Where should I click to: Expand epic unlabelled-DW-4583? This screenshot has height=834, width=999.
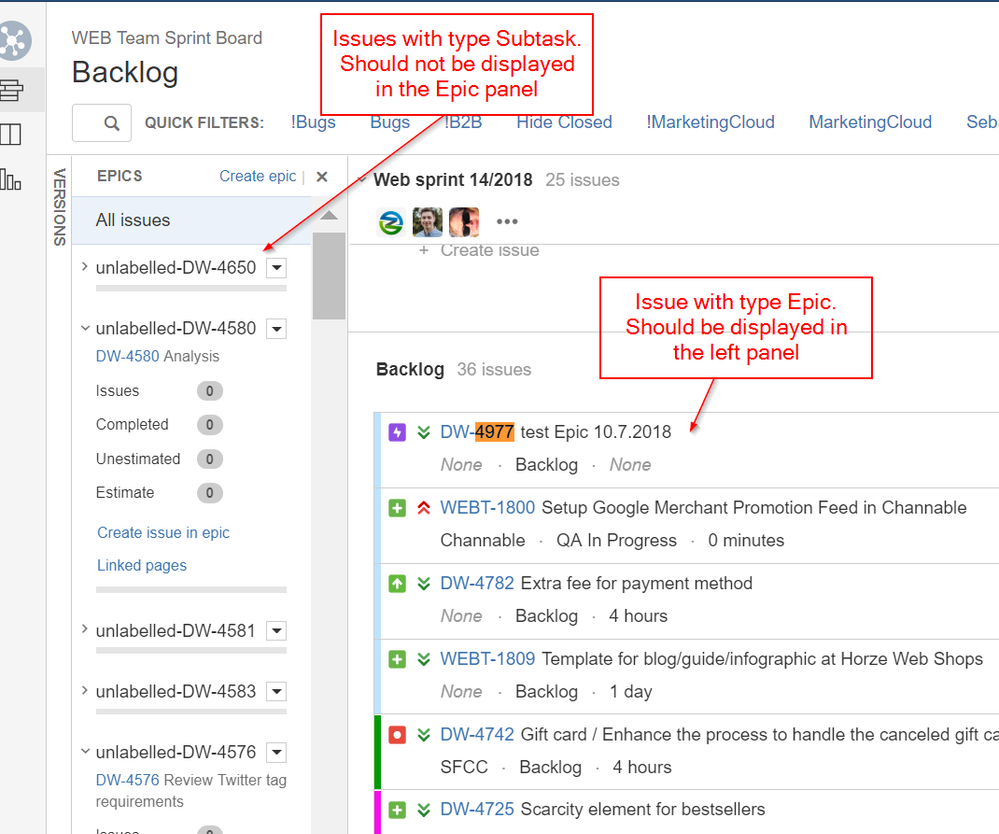(x=84, y=690)
